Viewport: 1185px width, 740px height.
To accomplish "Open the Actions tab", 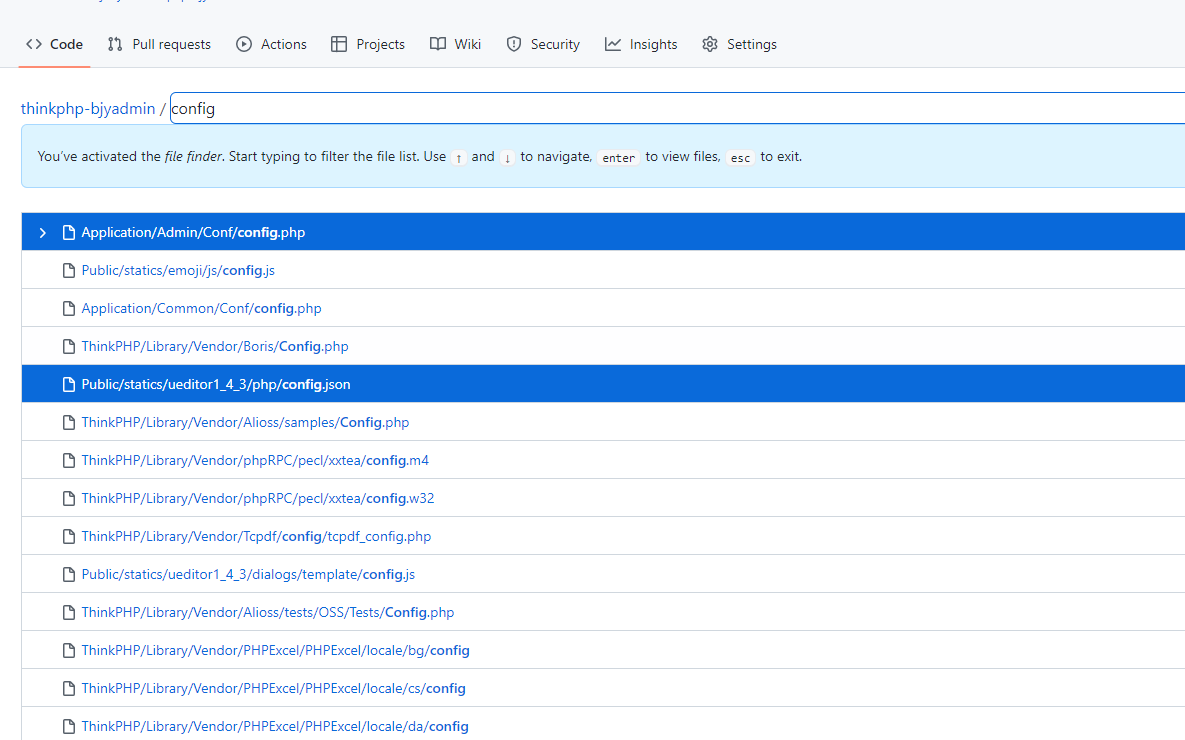I will tap(271, 45).
